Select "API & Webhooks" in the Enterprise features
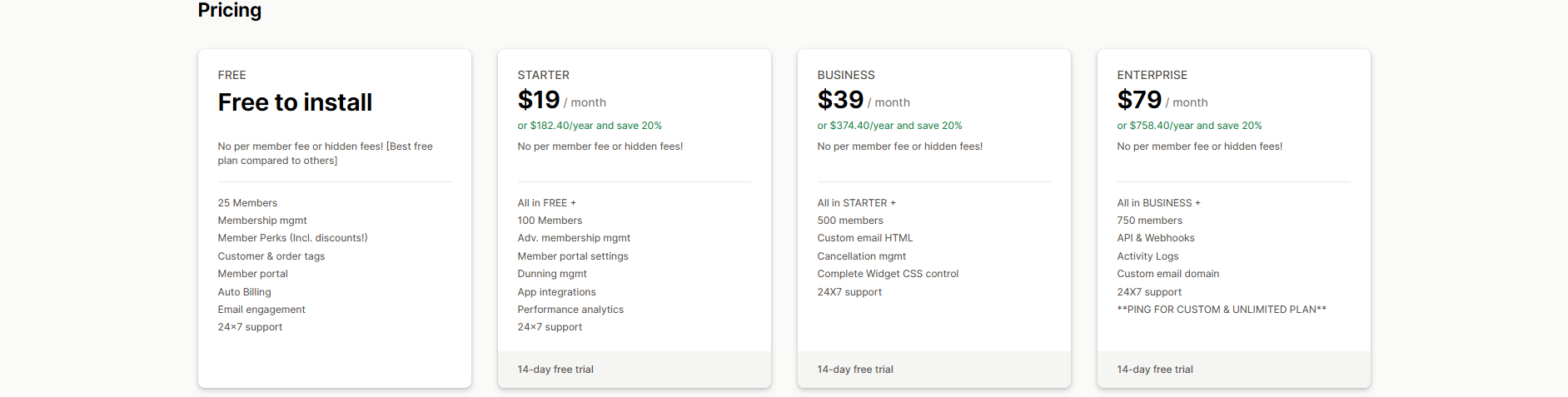The height and width of the screenshot is (397, 1568). (x=1156, y=238)
